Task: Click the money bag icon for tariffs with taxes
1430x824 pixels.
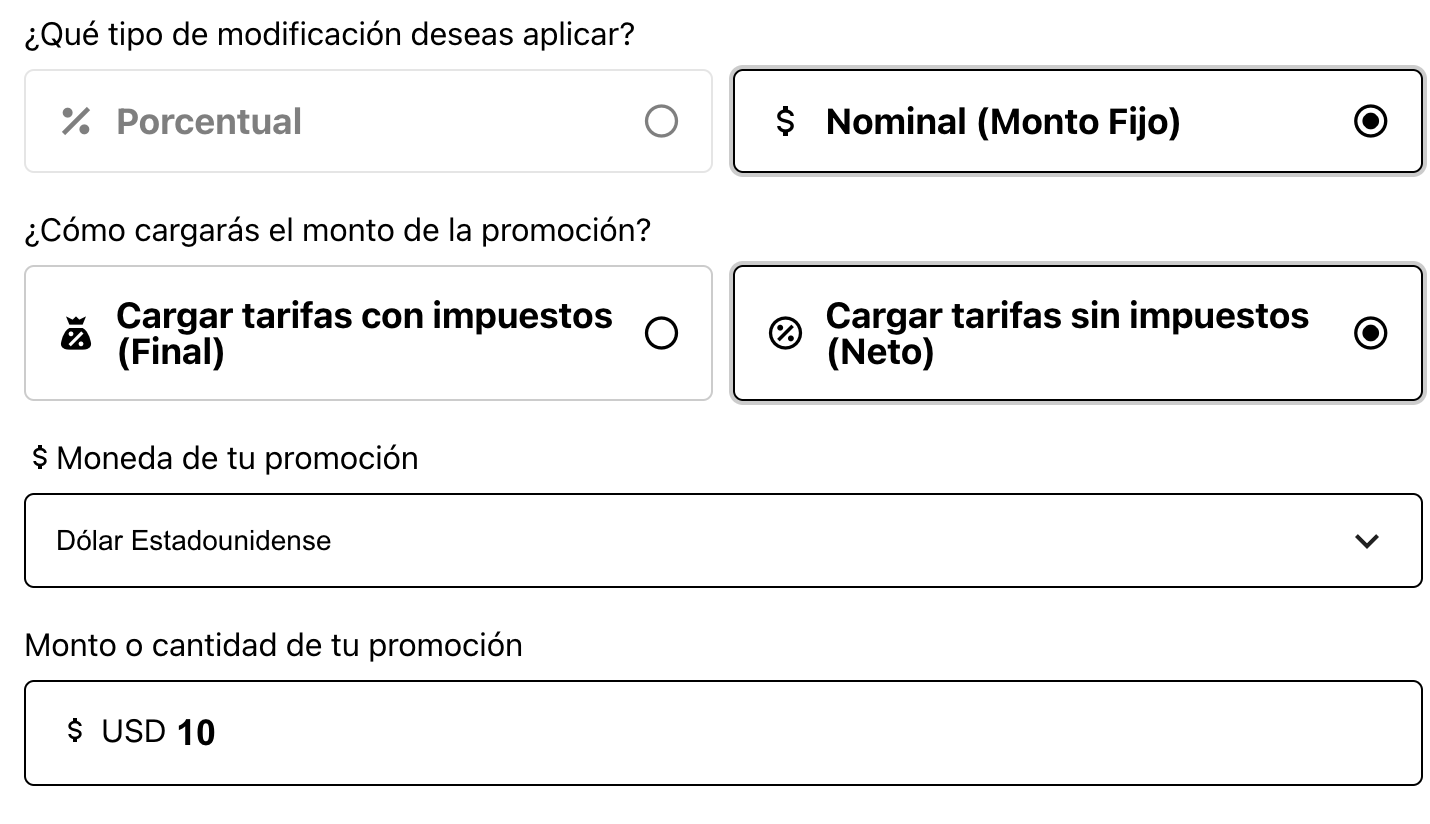Action: tap(78, 333)
